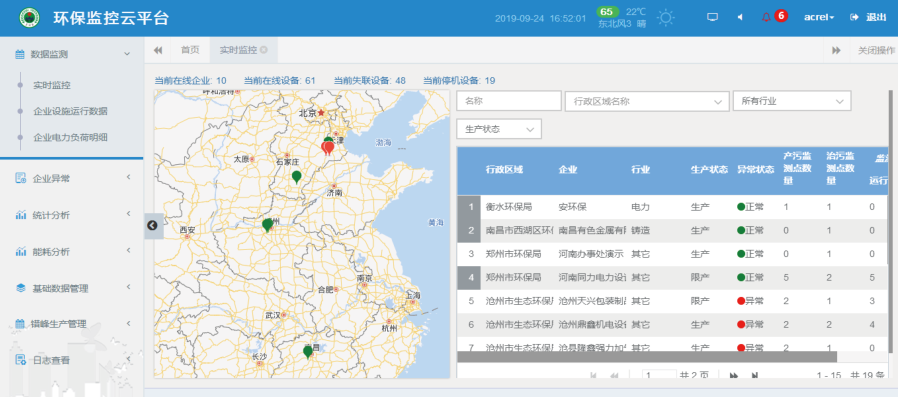The height and width of the screenshot is (400, 899).
Task: Click the 名称 search input field
Action: click(x=508, y=101)
